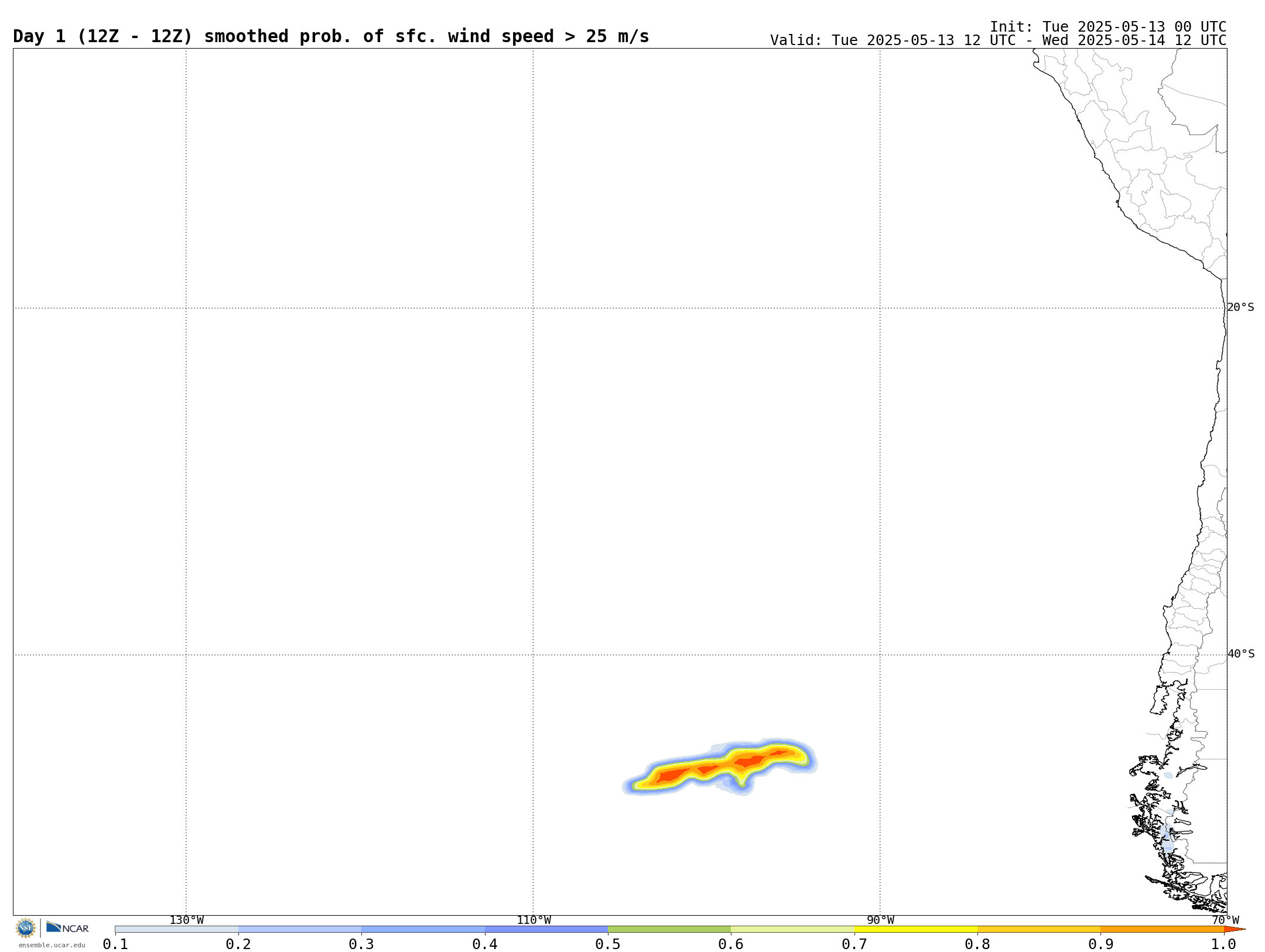Click the green 0.5–0.6 colorbar segment
This screenshot has height=952, width=1265.
(x=669, y=929)
